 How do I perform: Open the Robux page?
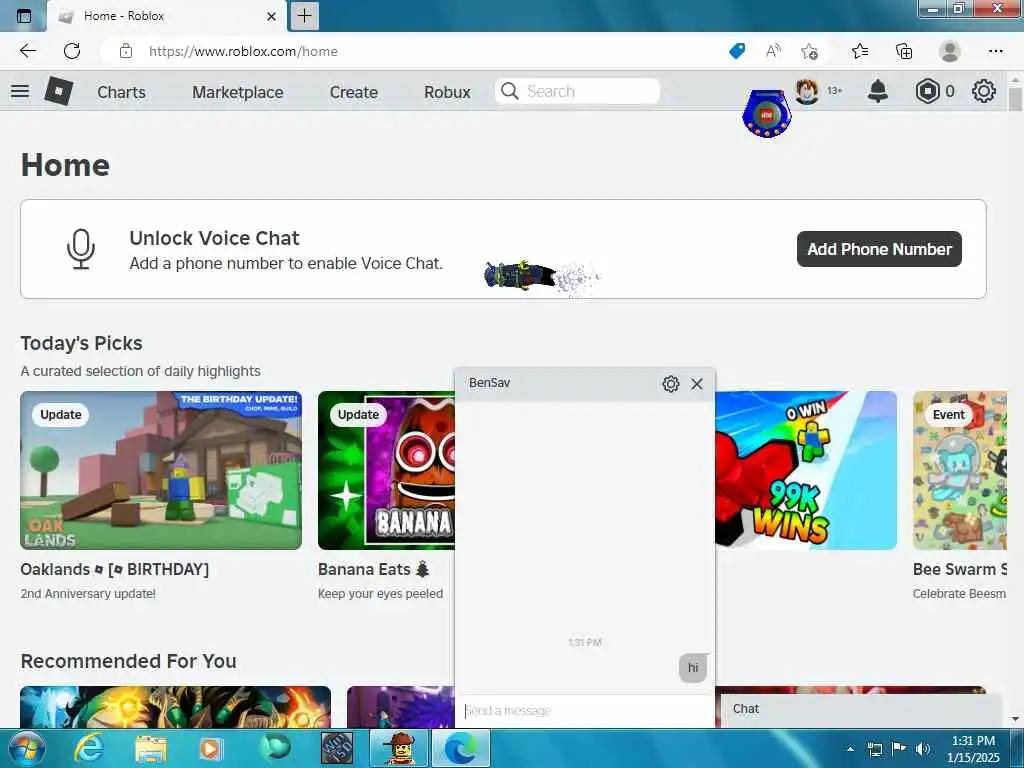point(447,92)
